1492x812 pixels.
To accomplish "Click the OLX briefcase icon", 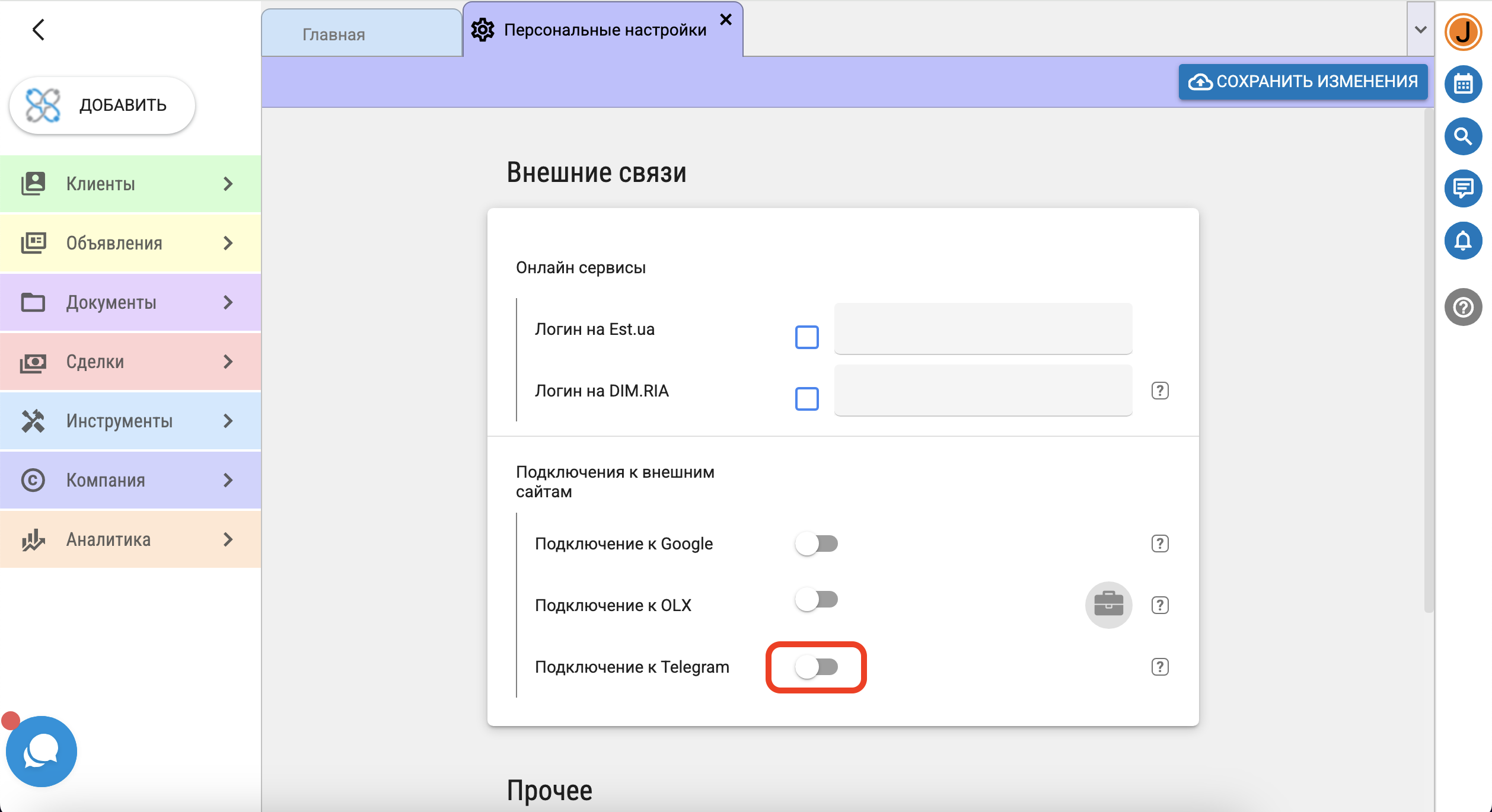I will point(1108,605).
